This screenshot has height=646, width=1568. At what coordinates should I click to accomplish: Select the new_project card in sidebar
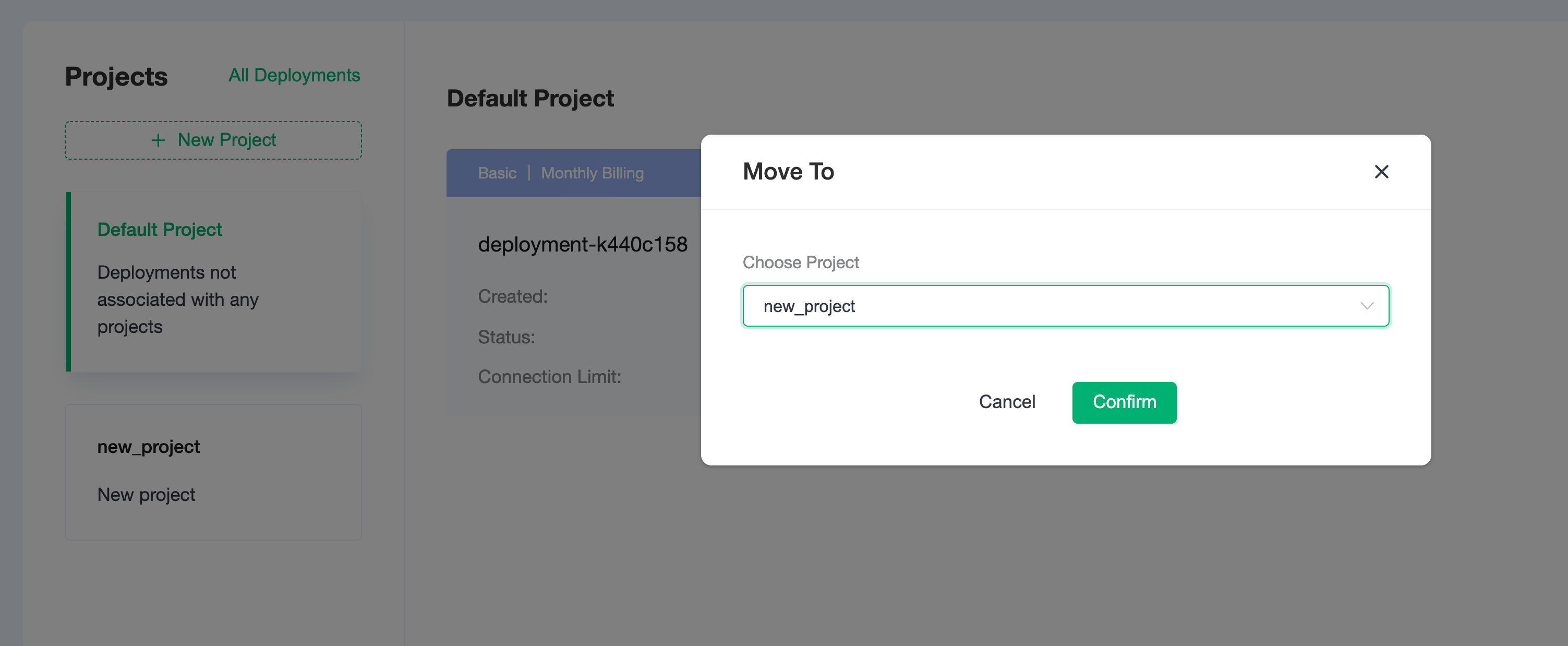[x=213, y=471]
